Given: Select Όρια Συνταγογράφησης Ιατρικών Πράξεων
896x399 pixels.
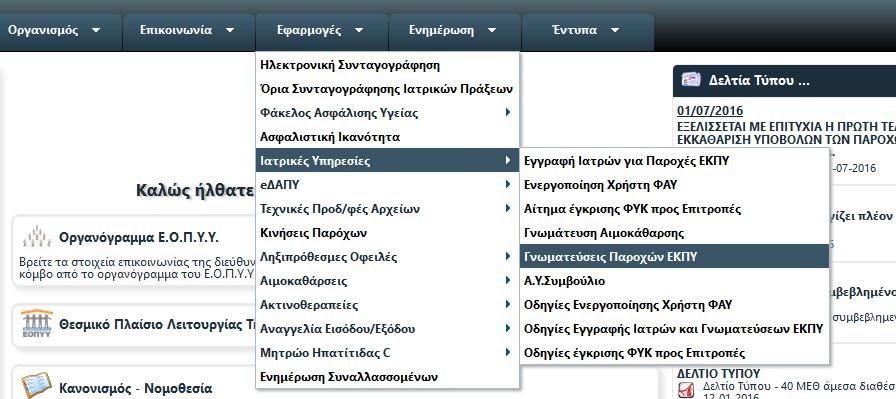Looking at the screenshot, I should click(x=387, y=89).
